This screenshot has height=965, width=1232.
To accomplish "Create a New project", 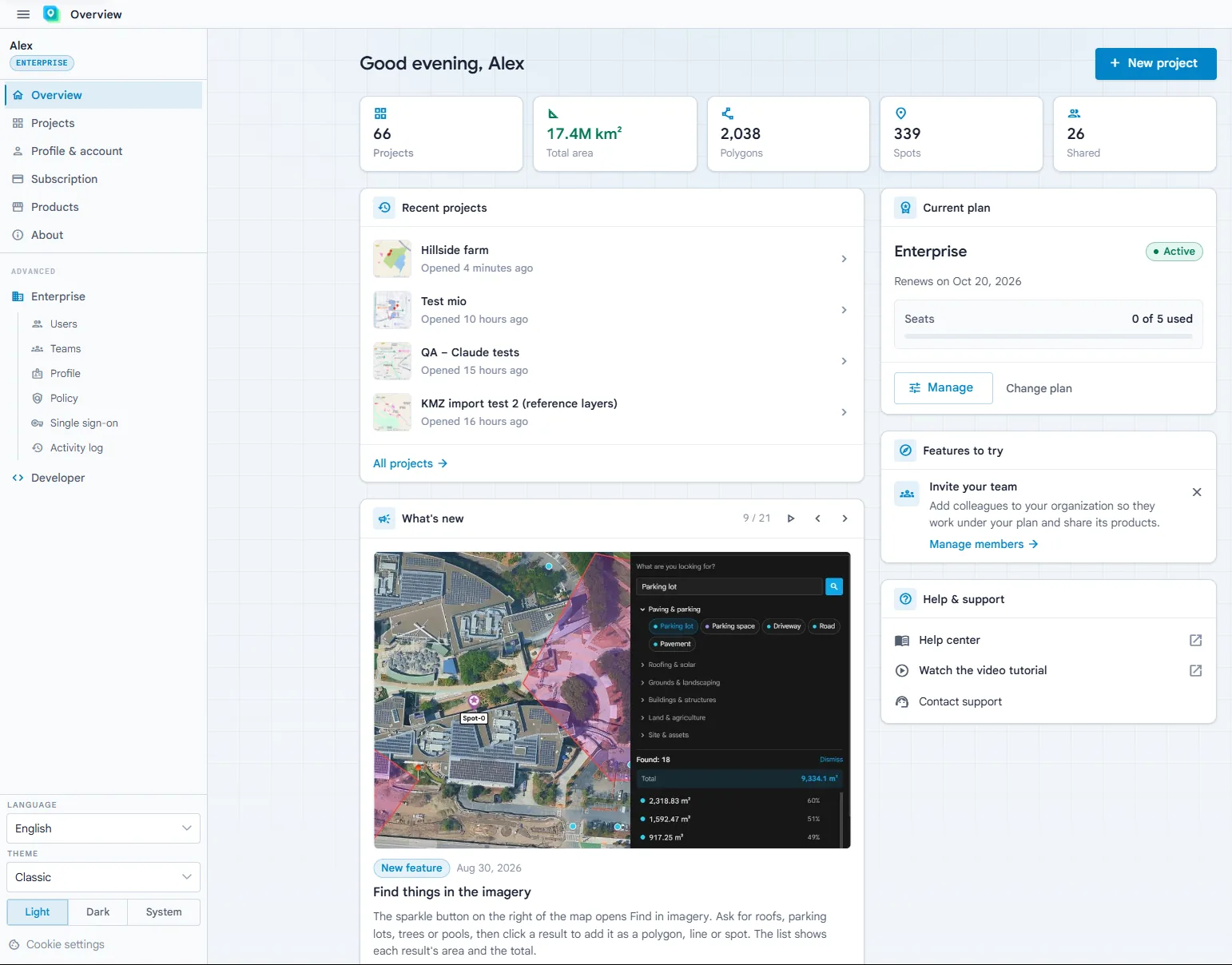I will pyautogui.click(x=1155, y=64).
